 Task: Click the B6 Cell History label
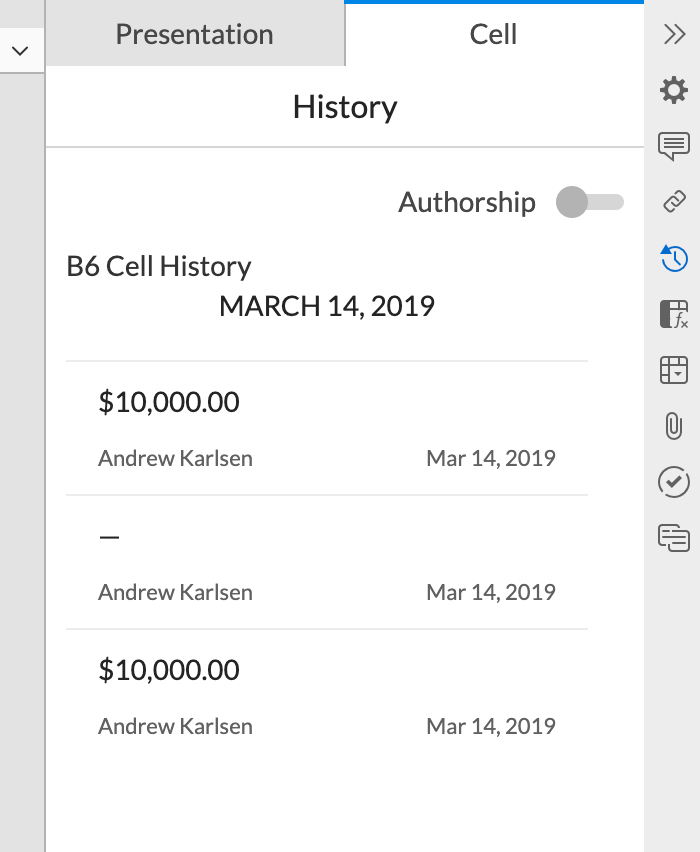pyautogui.click(x=159, y=266)
